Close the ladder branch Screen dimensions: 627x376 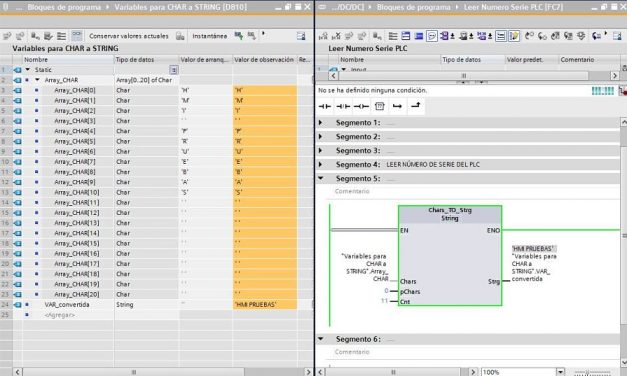[x=415, y=105]
